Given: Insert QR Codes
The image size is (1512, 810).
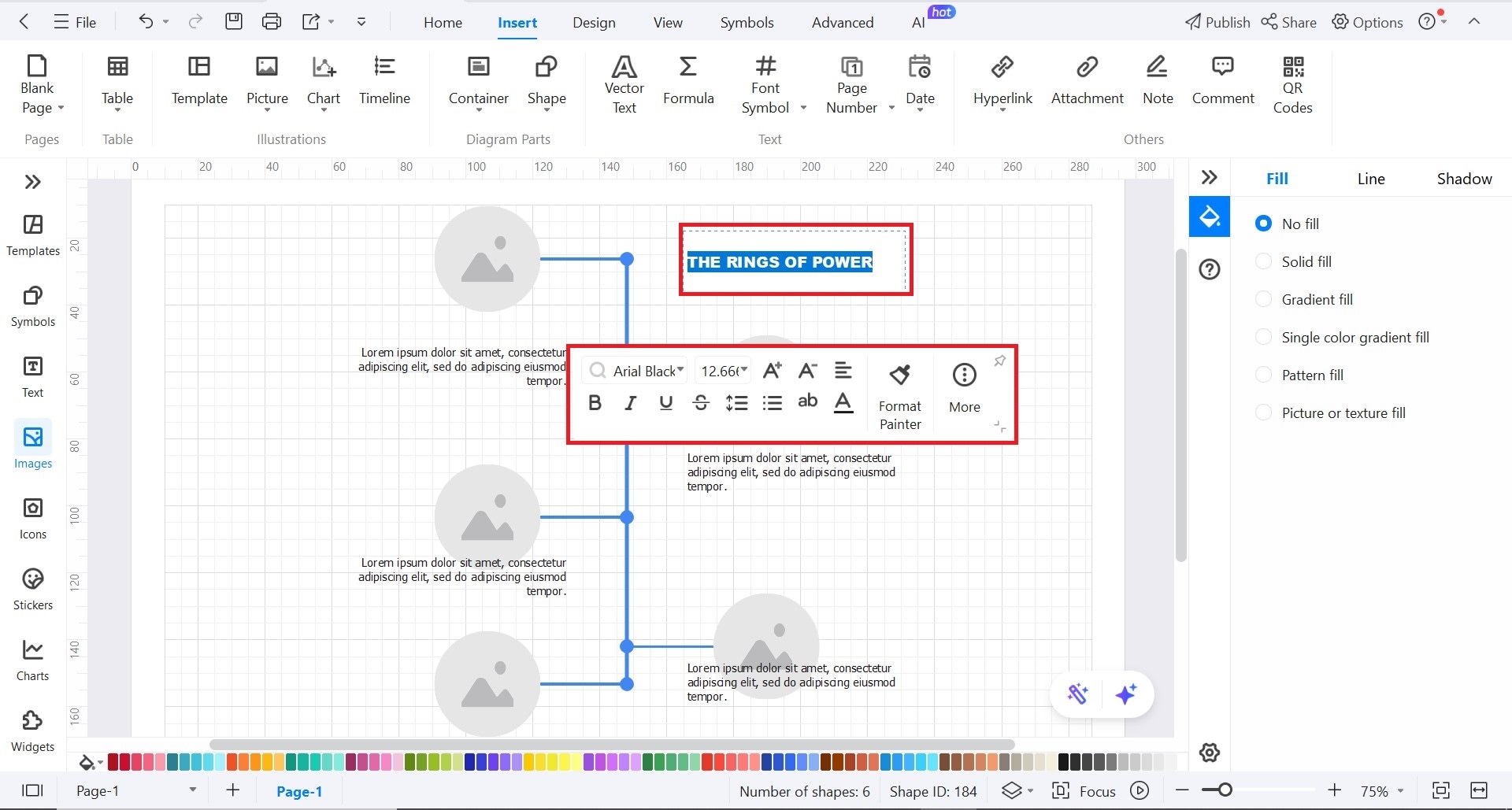Looking at the screenshot, I should pyautogui.click(x=1292, y=85).
